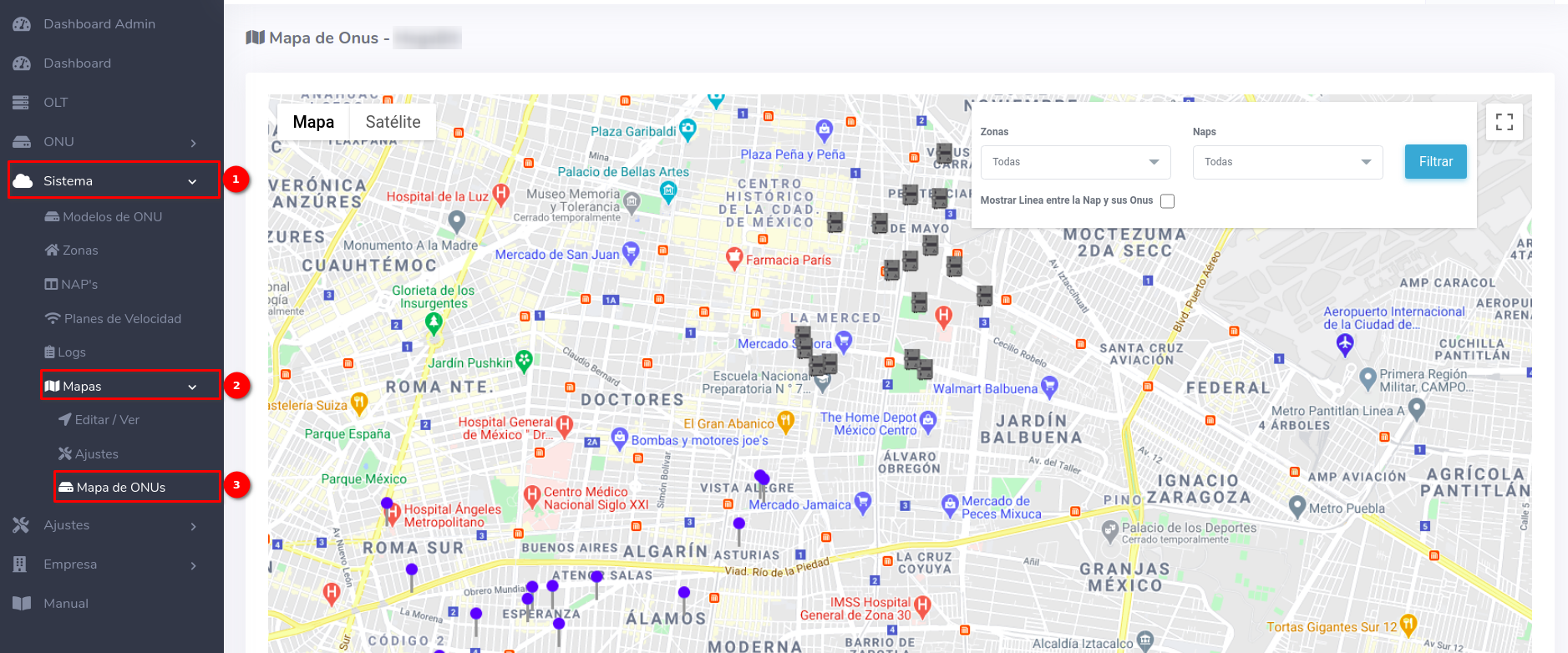
Task: Open the Zonas dropdown filter
Action: (1075, 162)
